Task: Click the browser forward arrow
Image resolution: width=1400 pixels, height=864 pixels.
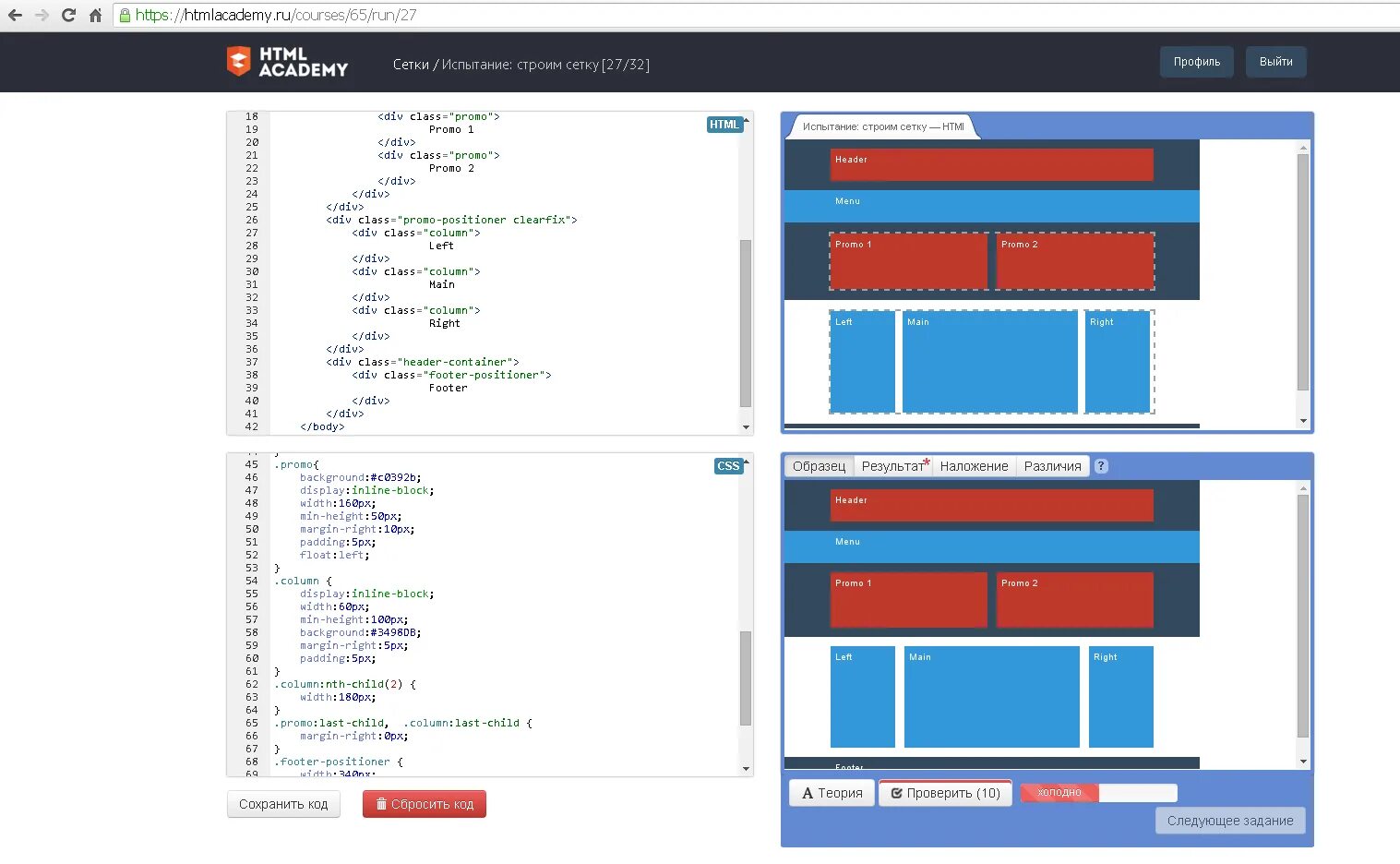Action: (x=42, y=15)
